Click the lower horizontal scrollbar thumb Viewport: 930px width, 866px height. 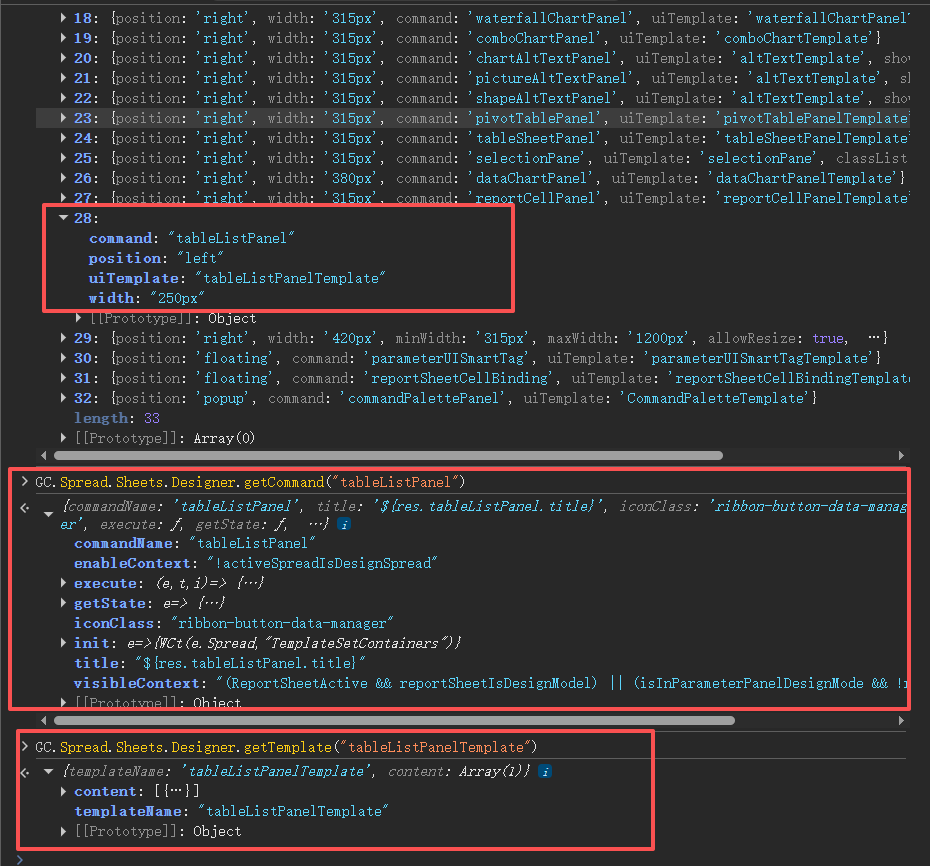(x=394, y=721)
